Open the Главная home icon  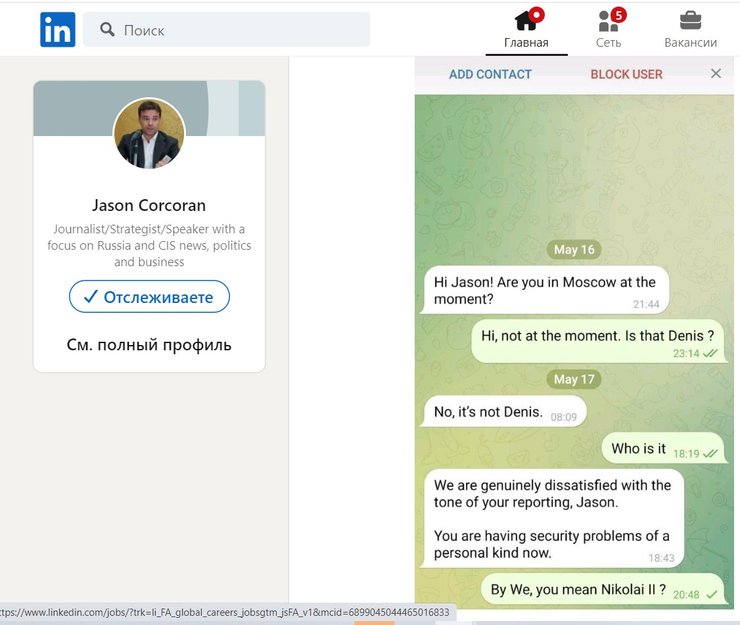[x=526, y=20]
